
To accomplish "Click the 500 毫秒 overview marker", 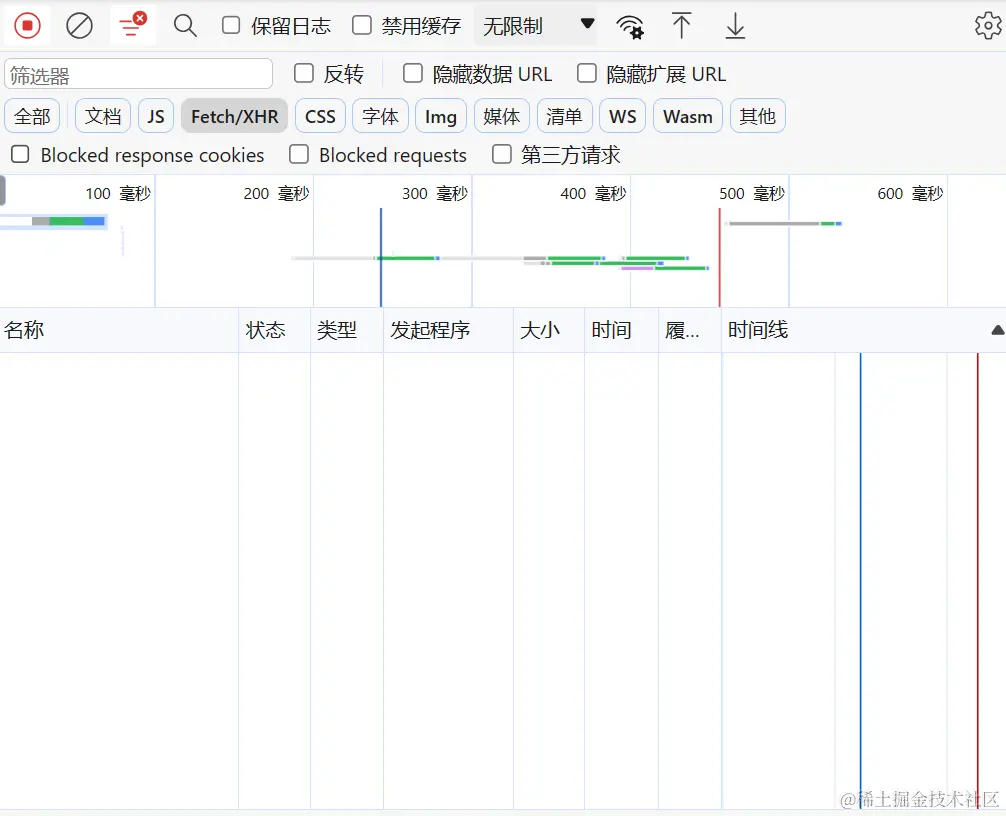I will click(x=752, y=193).
